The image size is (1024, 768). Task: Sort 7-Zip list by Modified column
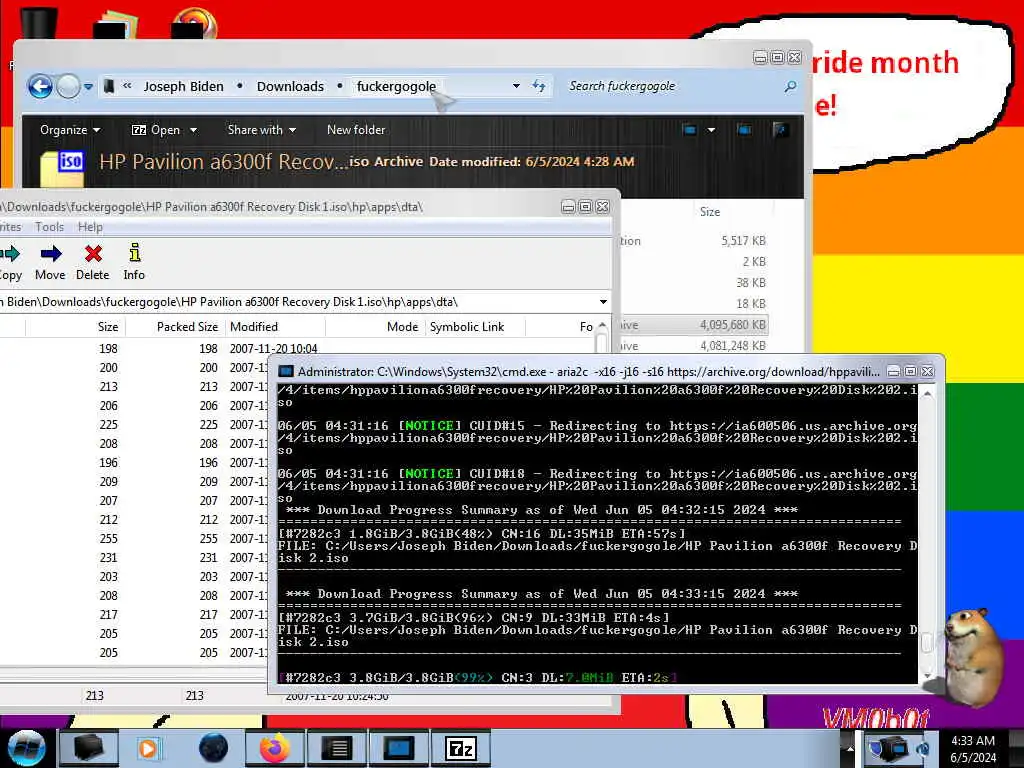254,327
